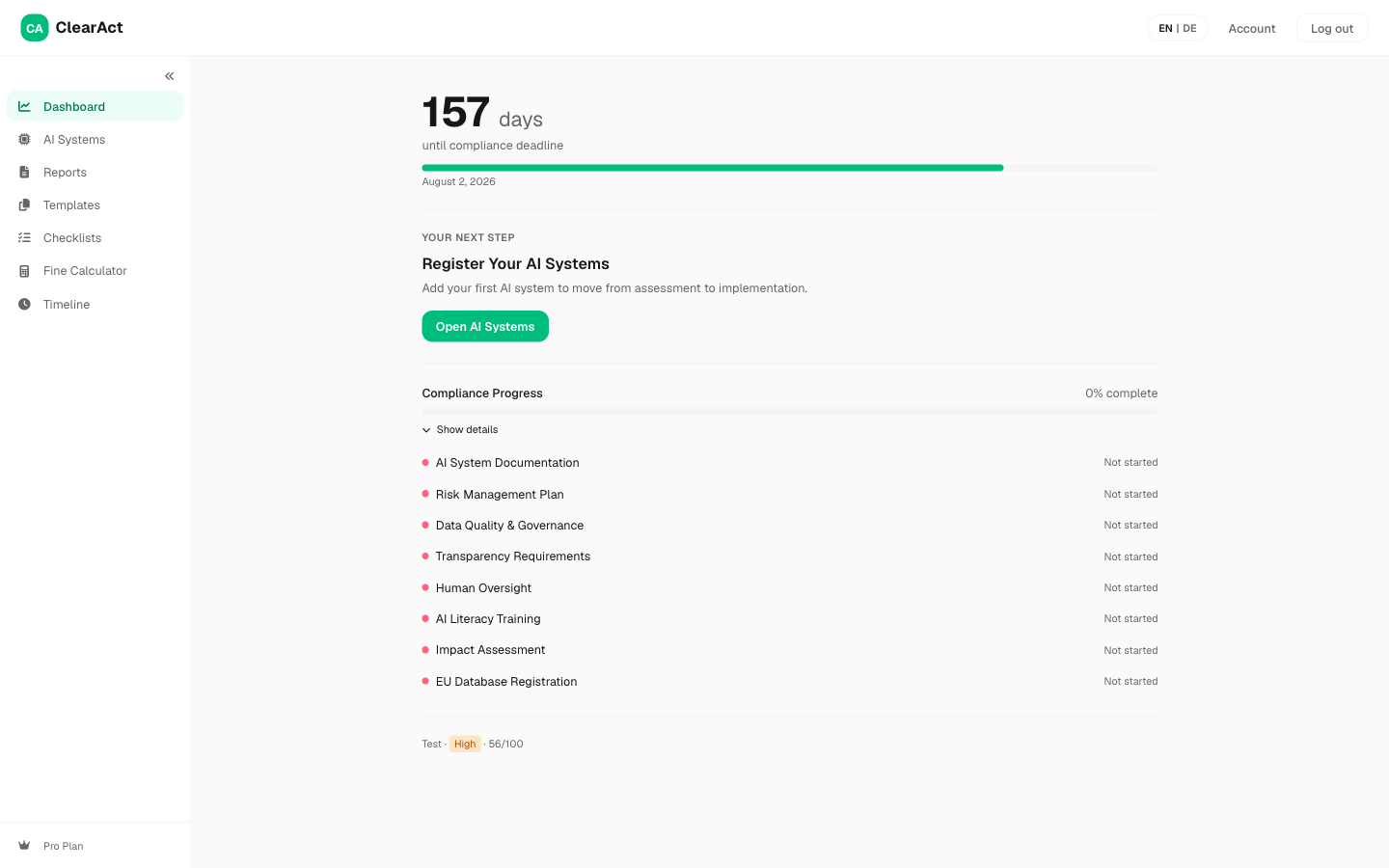Click the High risk badge near the footer
Screen dimensions: 1389x868
coord(465,744)
